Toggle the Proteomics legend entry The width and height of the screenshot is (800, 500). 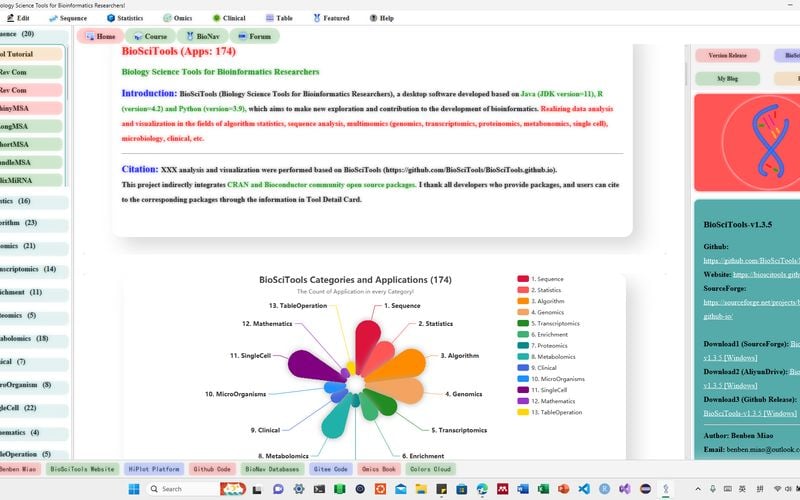click(542, 345)
